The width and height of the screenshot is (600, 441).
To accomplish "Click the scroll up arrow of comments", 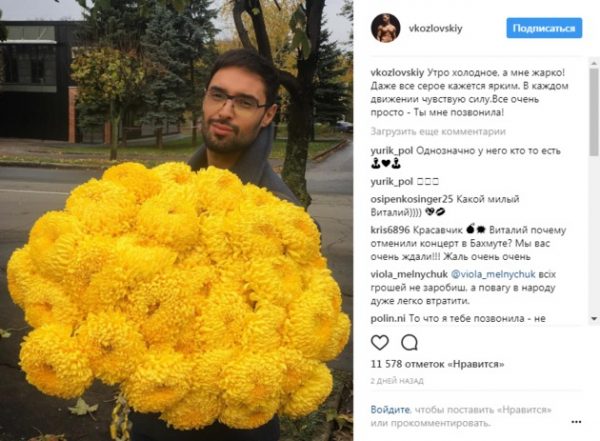I will pyautogui.click(x=593, y=63).
